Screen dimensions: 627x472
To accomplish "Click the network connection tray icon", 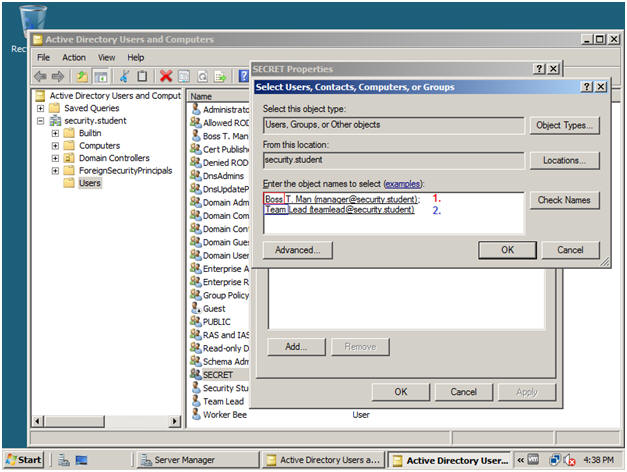I will pos(555,460).
